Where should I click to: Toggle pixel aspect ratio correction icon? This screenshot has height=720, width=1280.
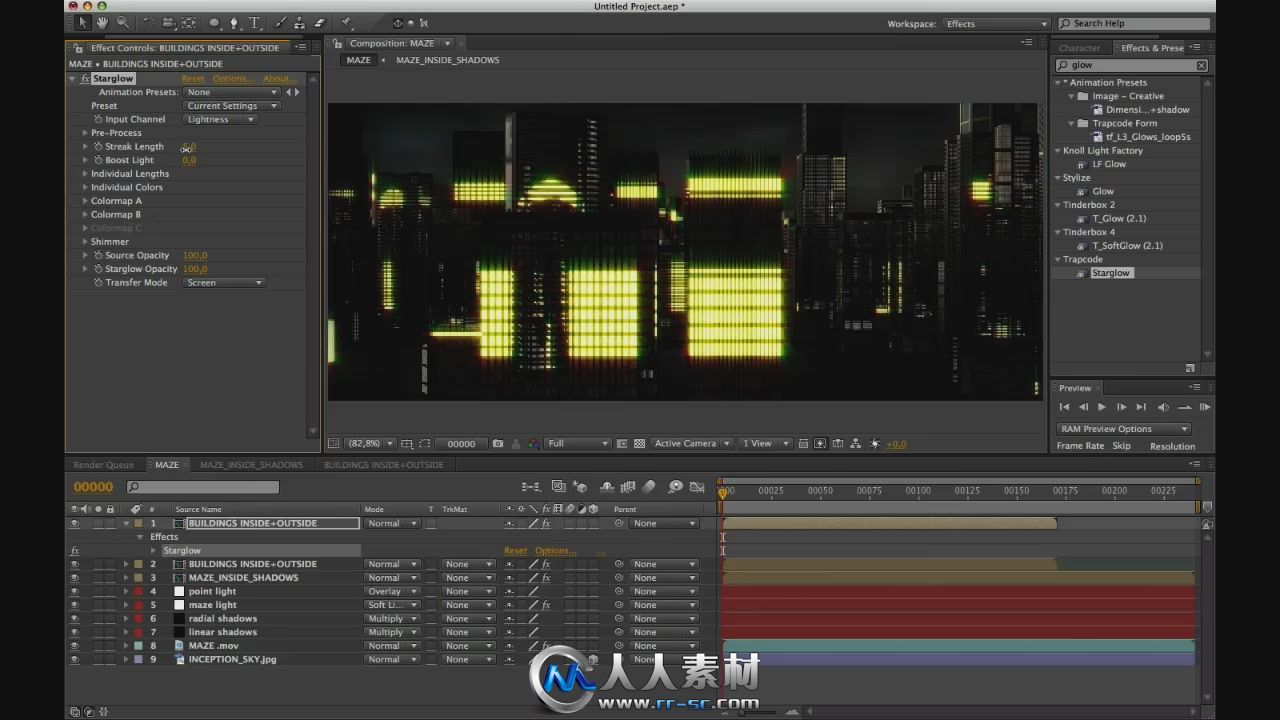[x=802, y=443]
